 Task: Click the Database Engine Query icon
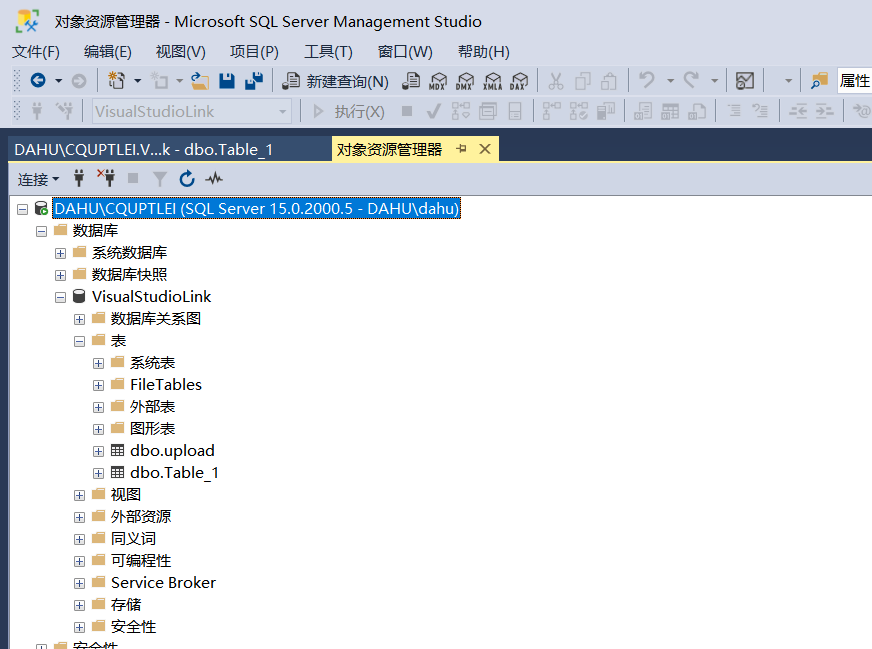click(411, 81)
